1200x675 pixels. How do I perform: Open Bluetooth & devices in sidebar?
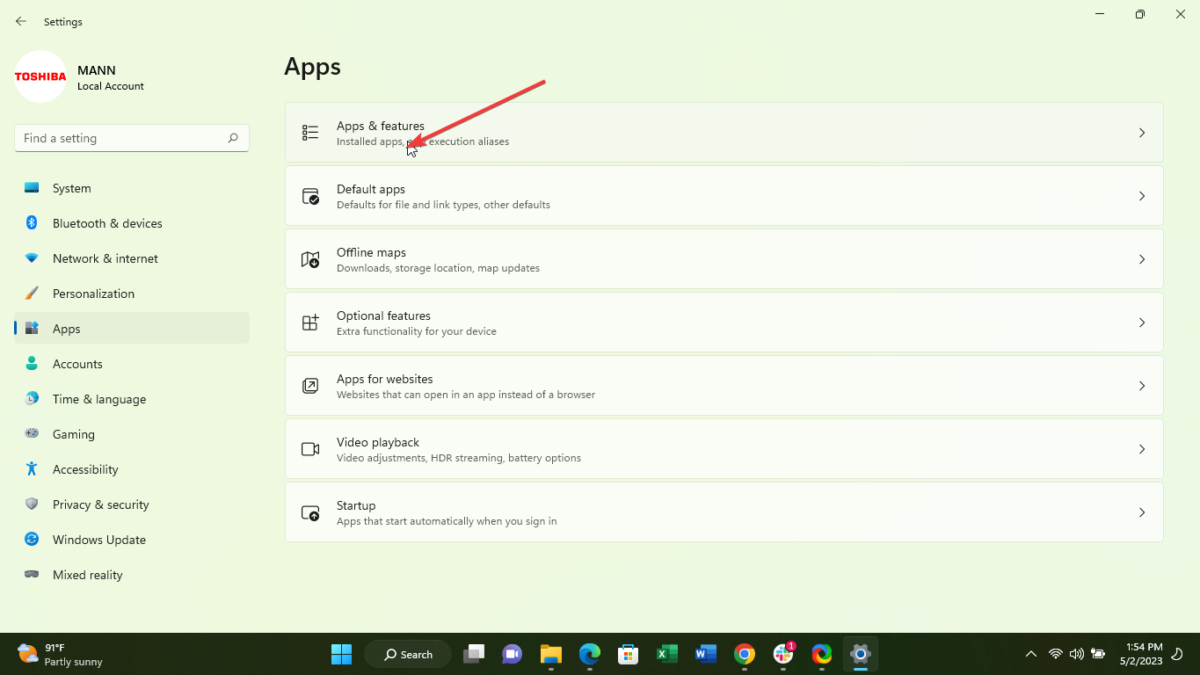tap(132, 223)
